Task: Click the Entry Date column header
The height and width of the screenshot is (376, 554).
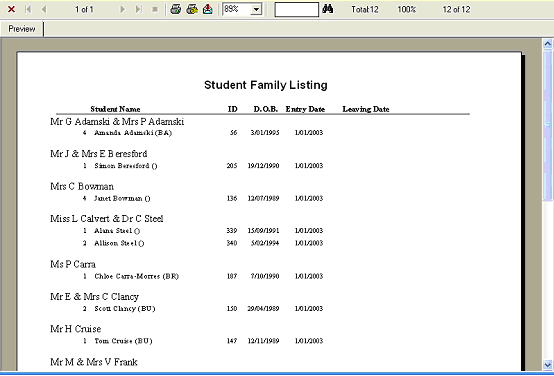Action: [305, 109]
